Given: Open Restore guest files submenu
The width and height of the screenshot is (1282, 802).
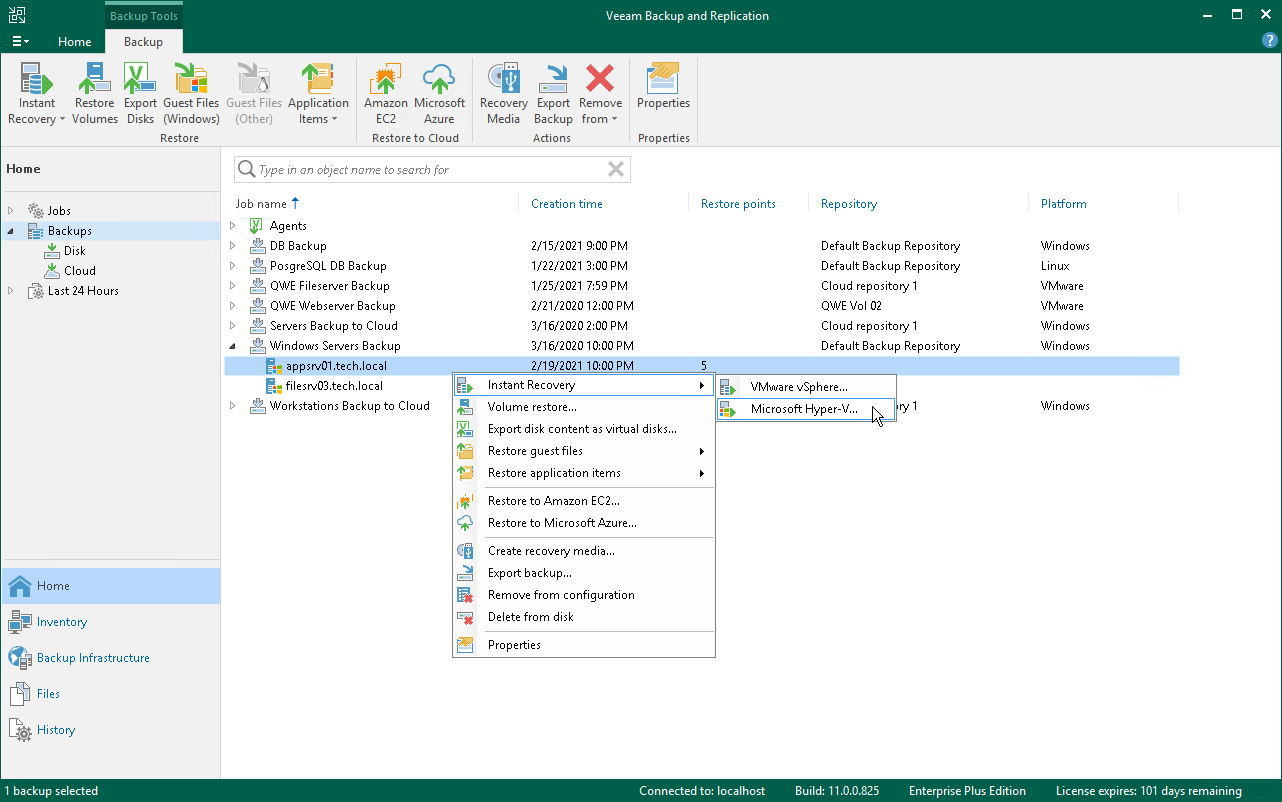Looking at the screenshot, I should (584, 451).
